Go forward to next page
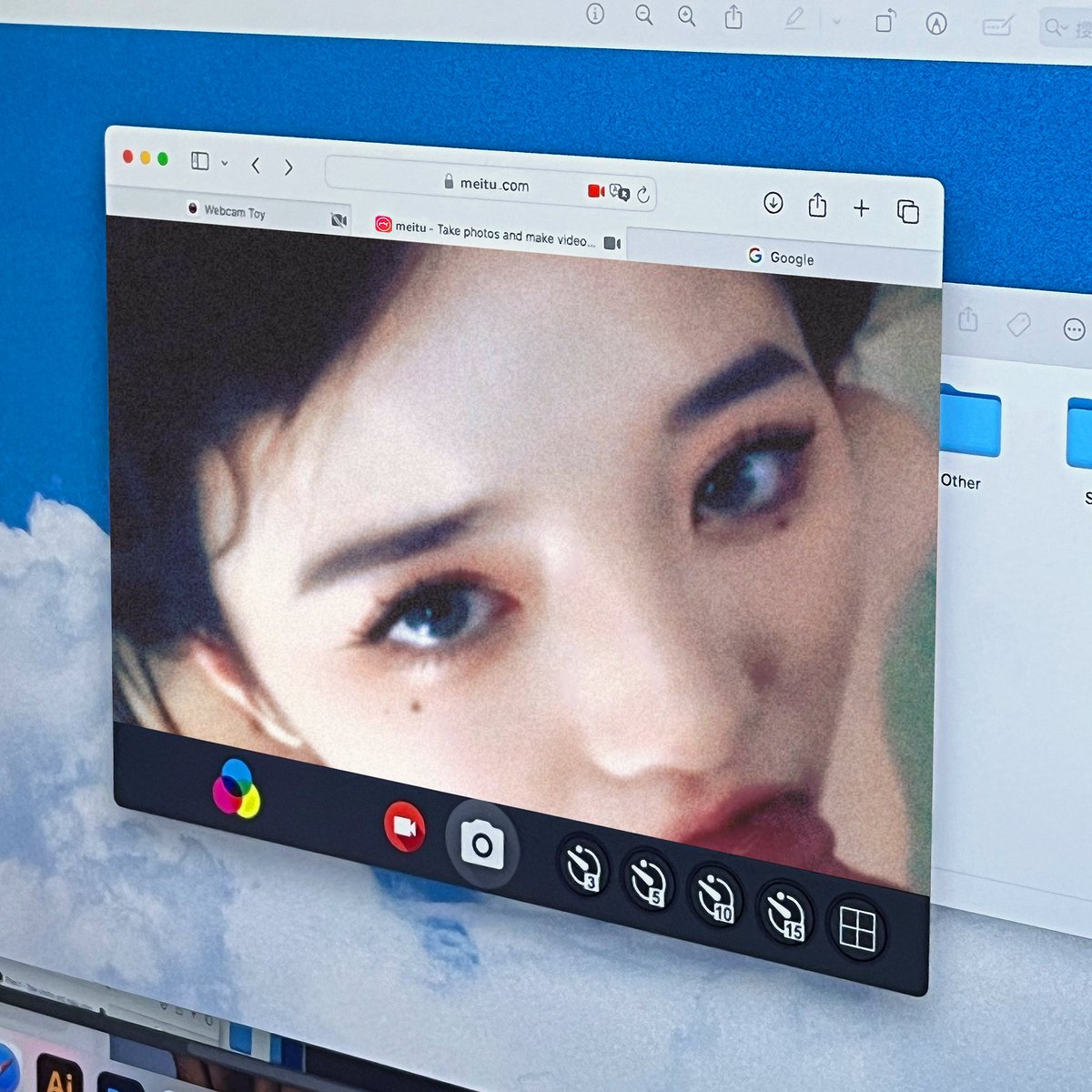Image resolution: width=1092 pixels, height=1092 pixels. (x=288, y=167)
